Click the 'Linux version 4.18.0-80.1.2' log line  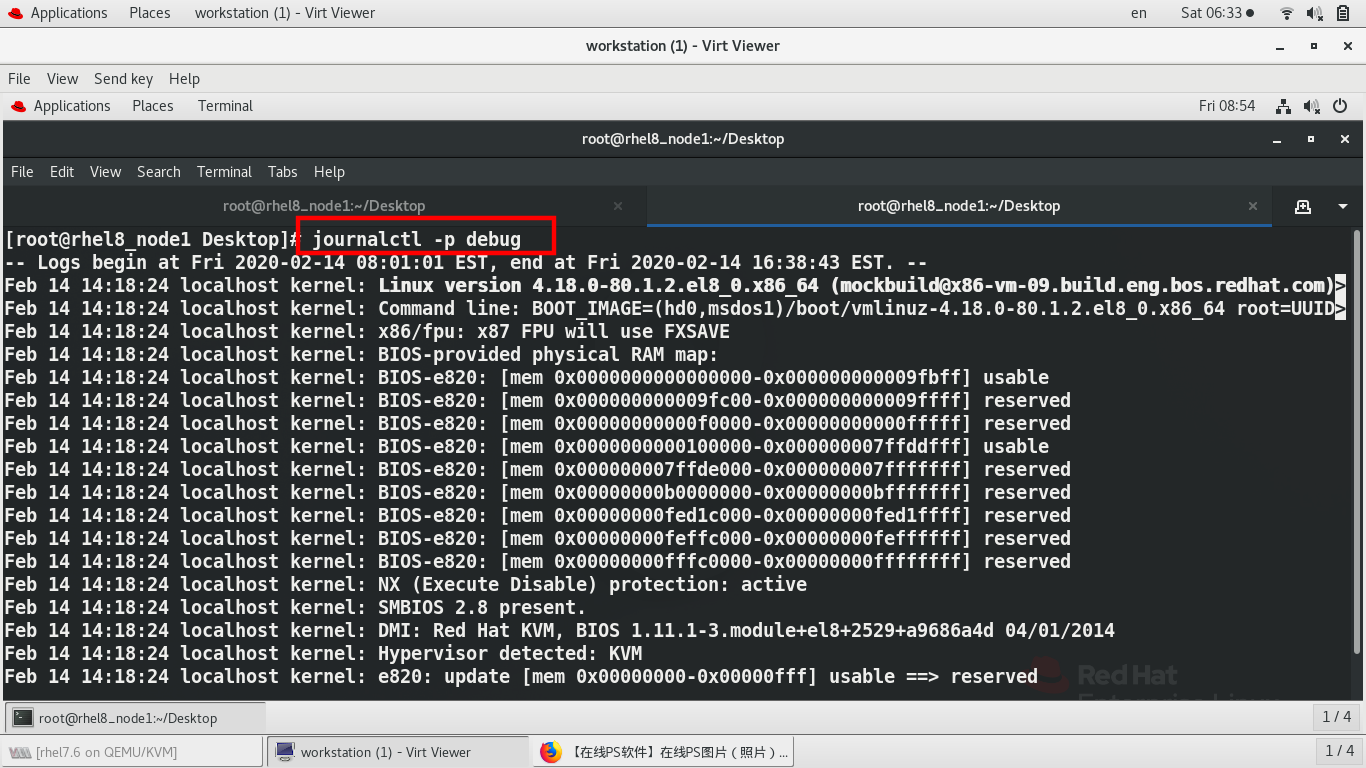(x=675, y=286)
